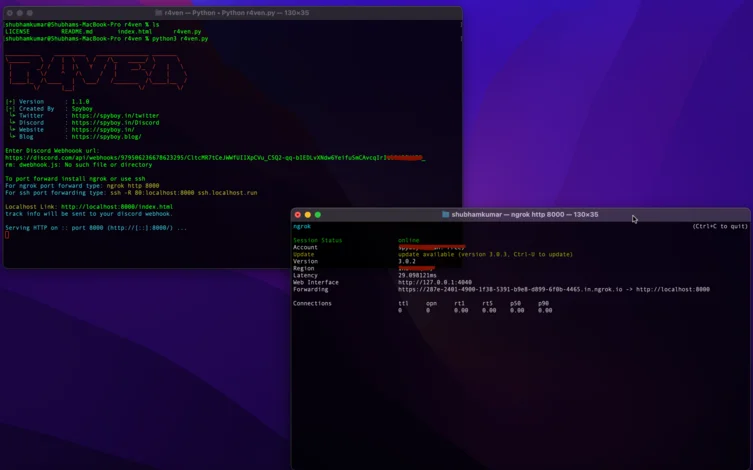Click 'Serving HTTP on :: port 8000' line
Viewport: 753px width, 470px height.
pyautogui.click(x=96, y=228)
